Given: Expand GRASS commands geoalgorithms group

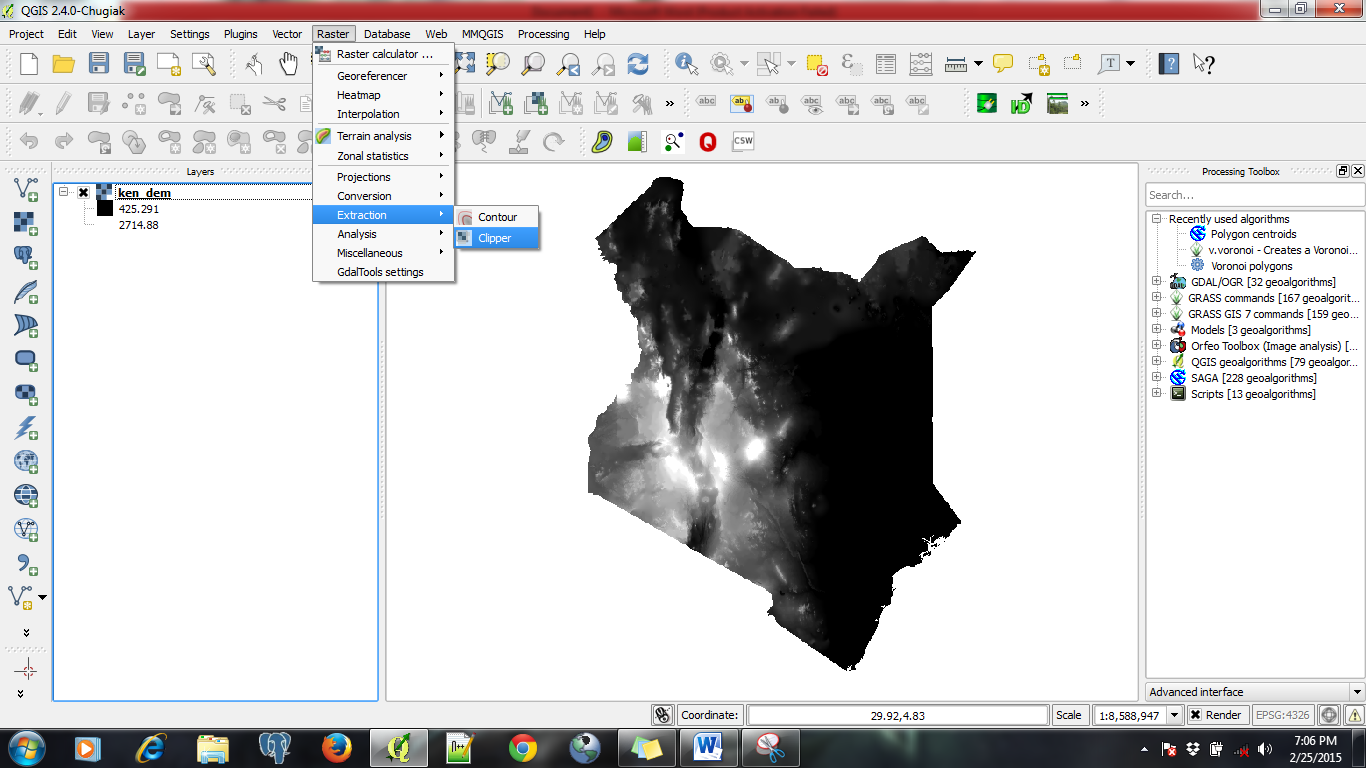Looking at the screenshot, I should pyautogui.click(x=1156, y=298).
